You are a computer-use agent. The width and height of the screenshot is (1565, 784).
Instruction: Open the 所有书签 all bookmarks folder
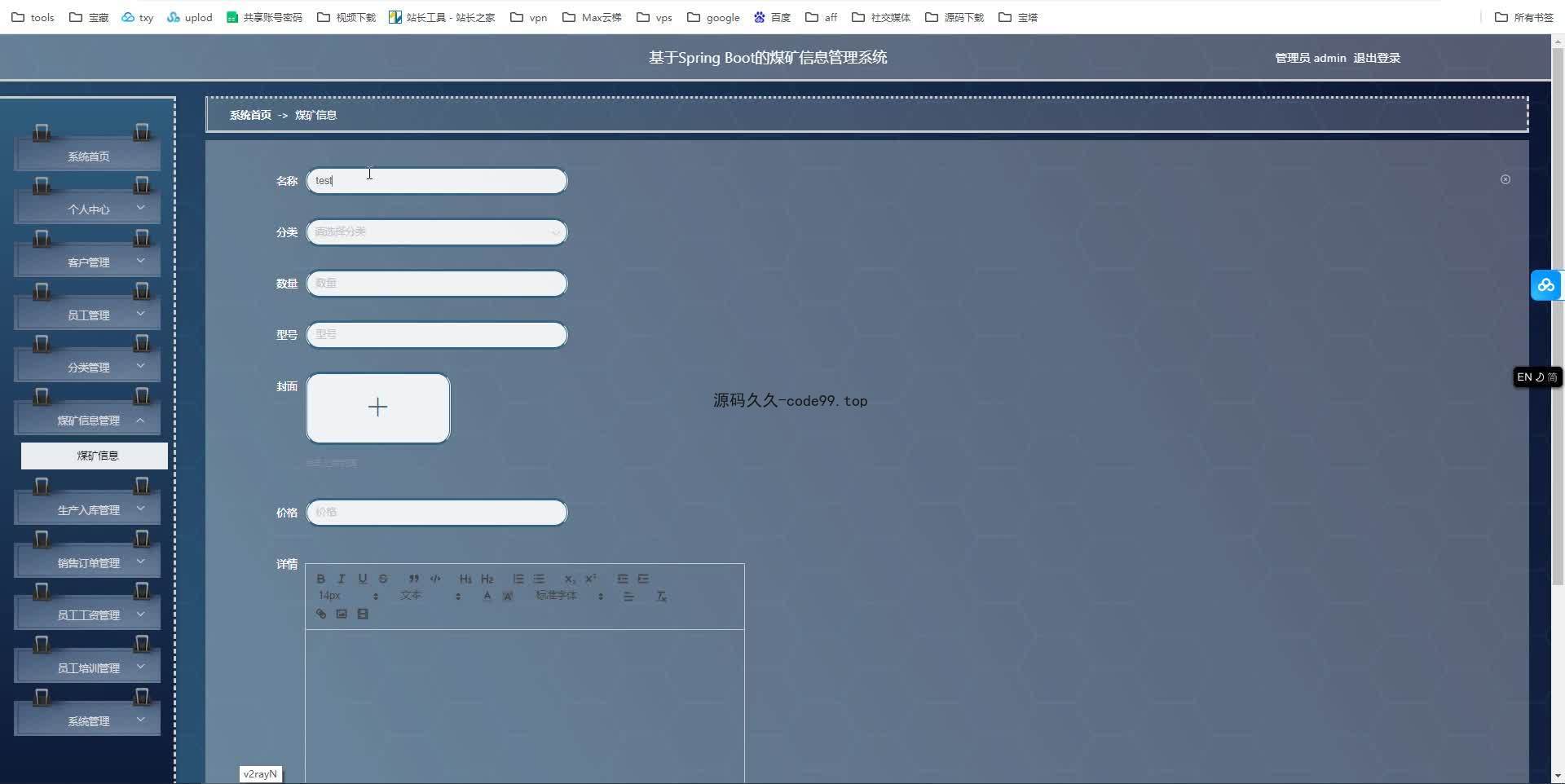[x=1524, y=17]
